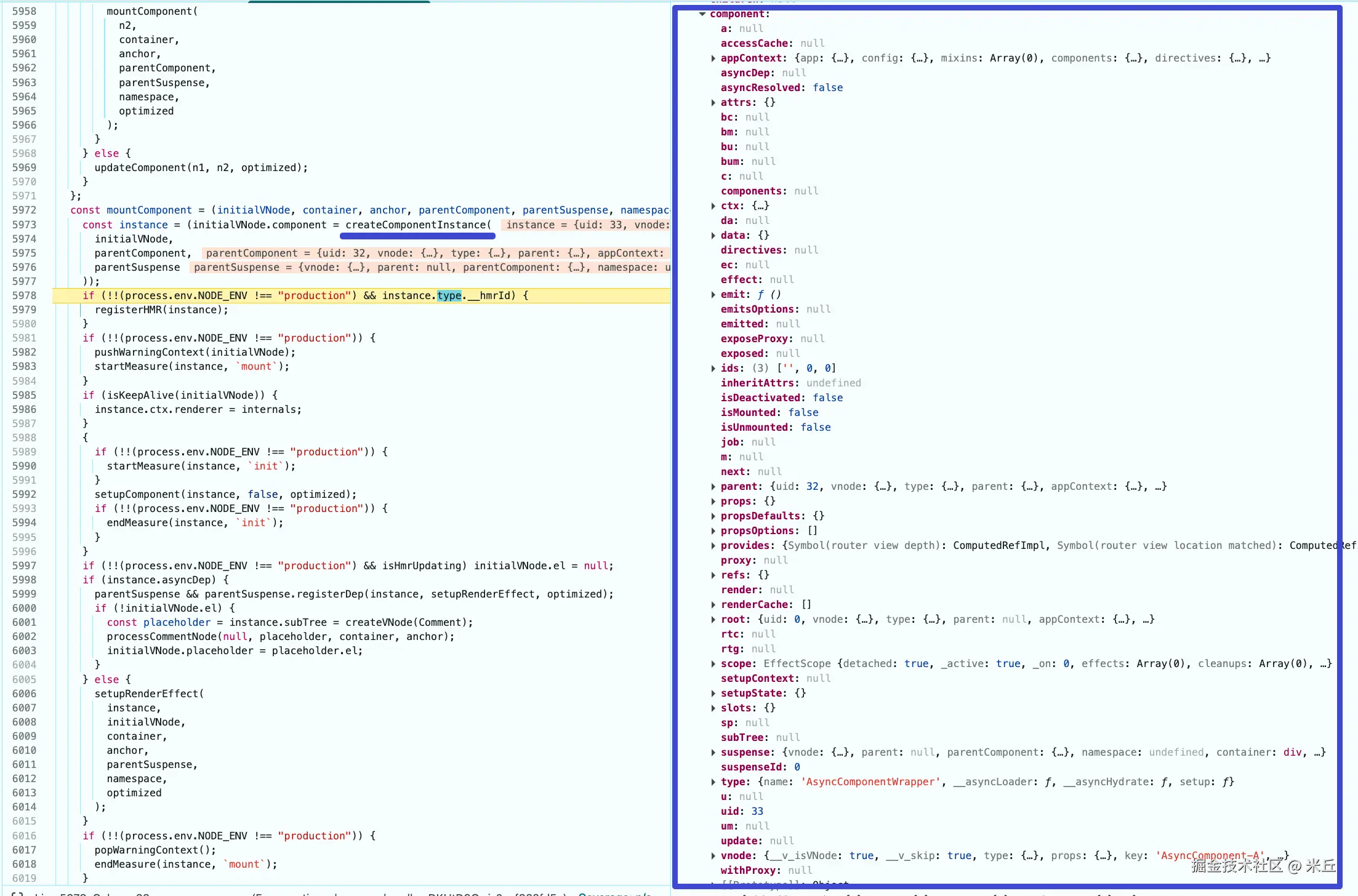This screenshot has height=896, width=1358.
Task: Expand the propsDefaults property
Action: (713, 516)
